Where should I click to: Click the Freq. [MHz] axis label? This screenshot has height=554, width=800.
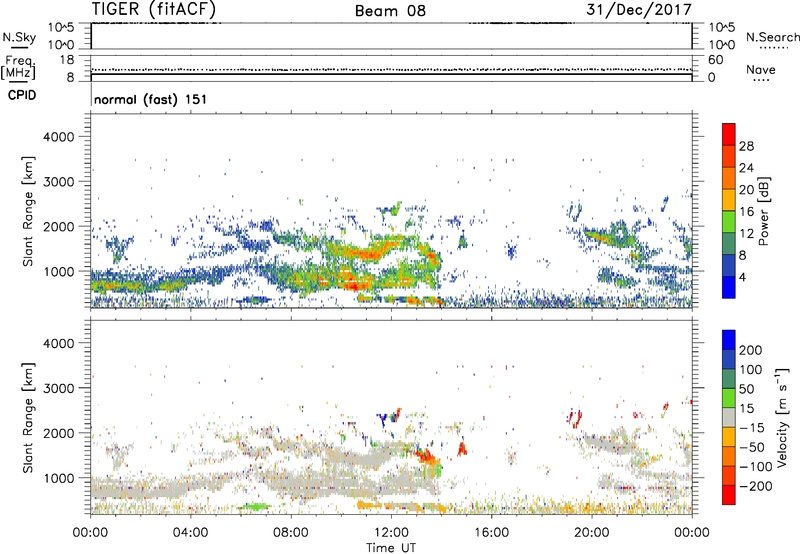tap(18, 68)
